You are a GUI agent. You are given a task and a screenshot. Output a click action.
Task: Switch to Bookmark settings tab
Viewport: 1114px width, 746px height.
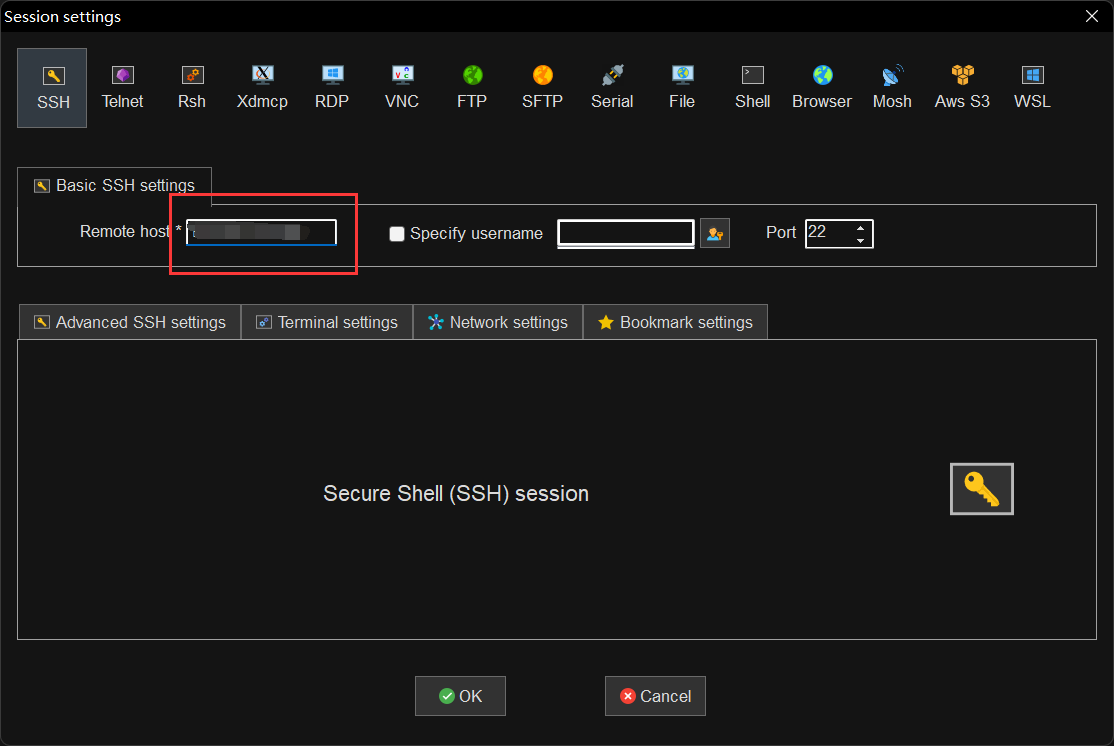click(x=676, y=323)
